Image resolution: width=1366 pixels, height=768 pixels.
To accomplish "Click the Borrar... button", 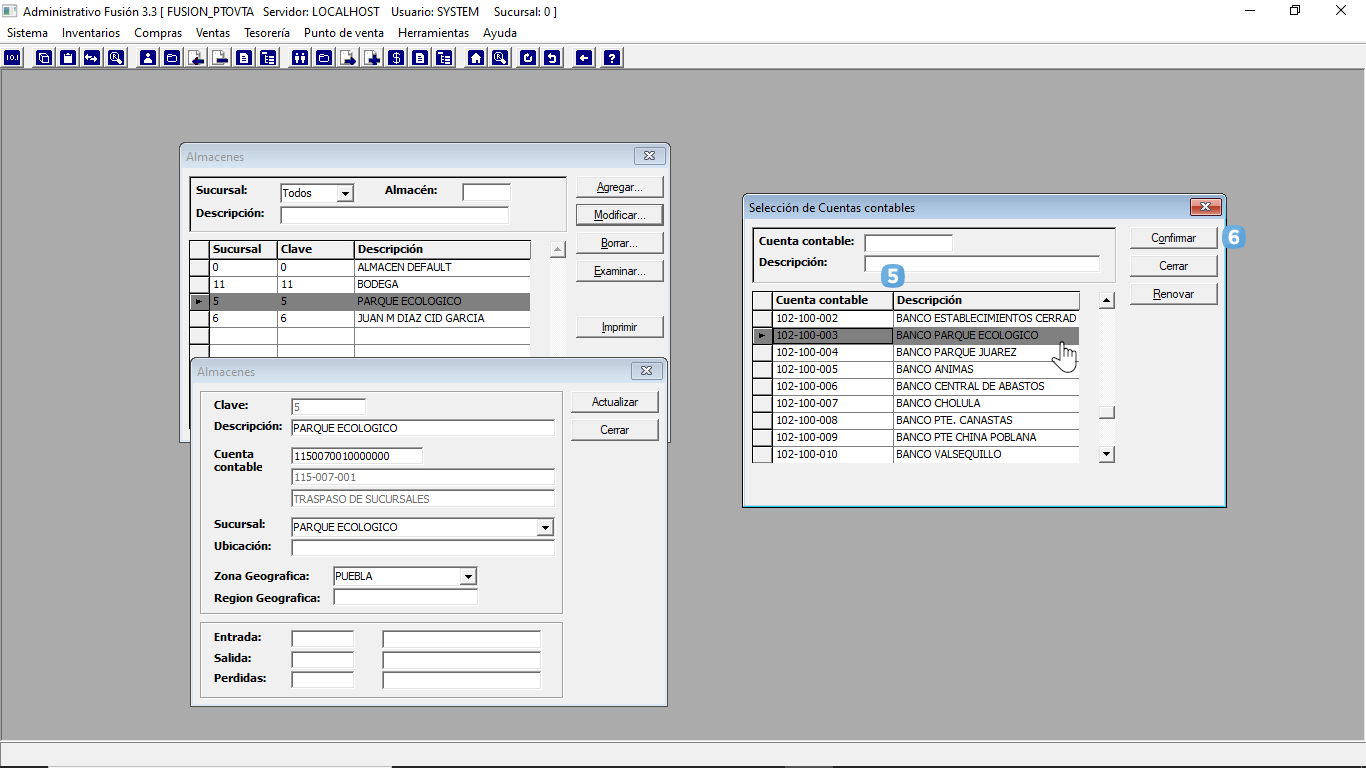I will [x=620, y=243].
